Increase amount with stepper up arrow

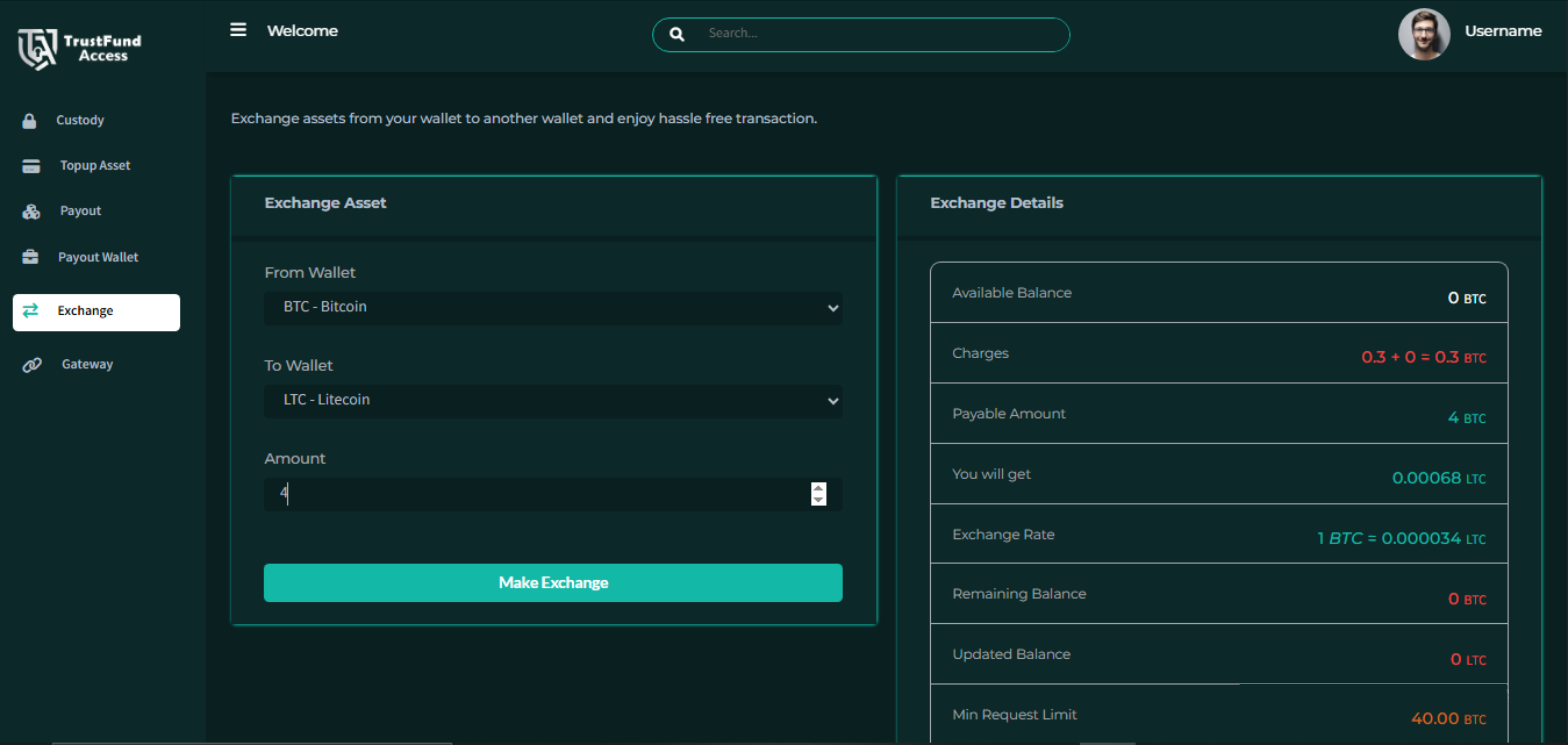(x=818, y=488)
